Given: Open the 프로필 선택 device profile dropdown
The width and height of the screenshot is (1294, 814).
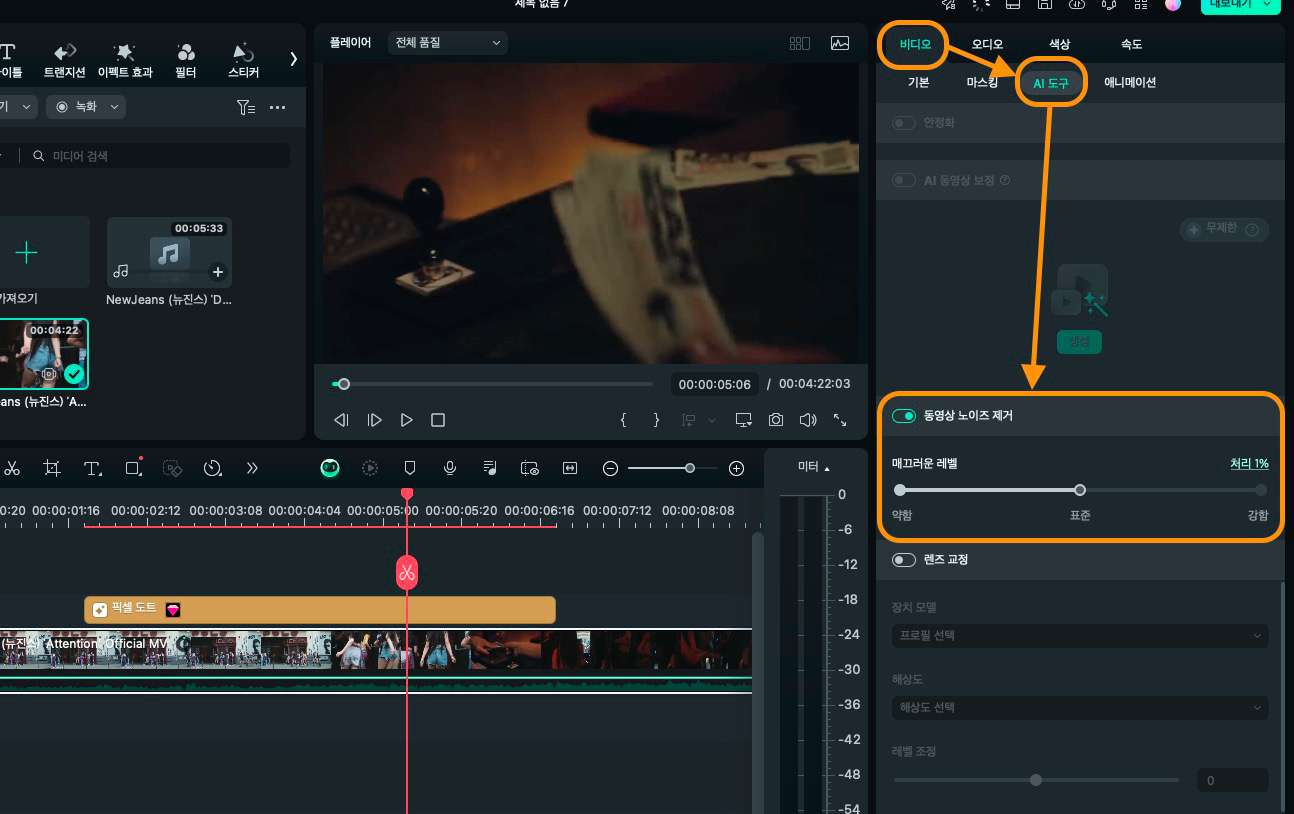Looking at the screenshot, I should (x=1080, y=635).
